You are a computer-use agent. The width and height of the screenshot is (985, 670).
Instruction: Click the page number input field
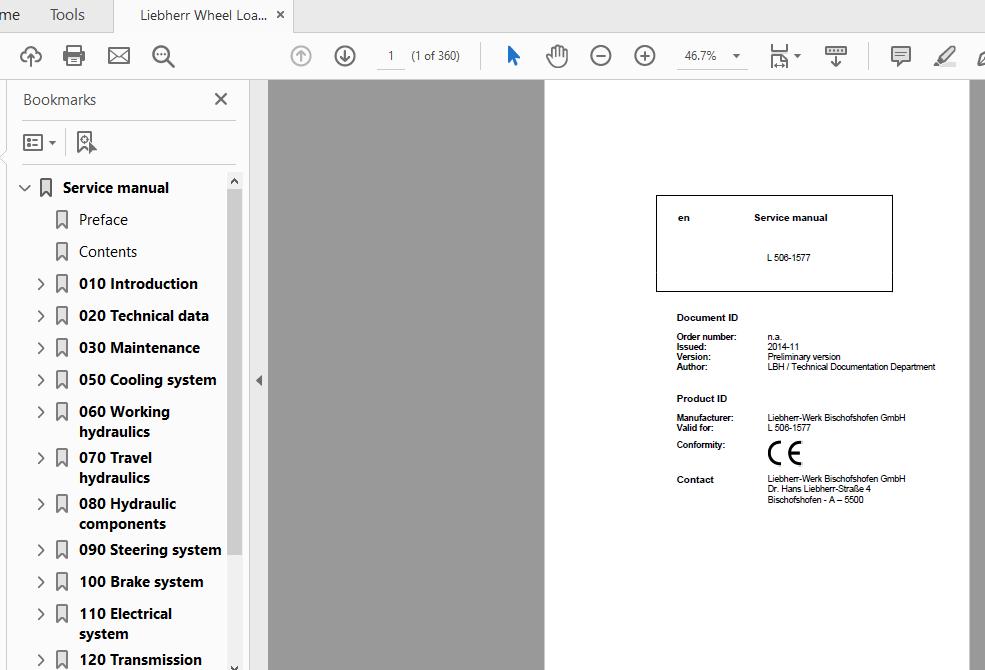pos(391,56)
